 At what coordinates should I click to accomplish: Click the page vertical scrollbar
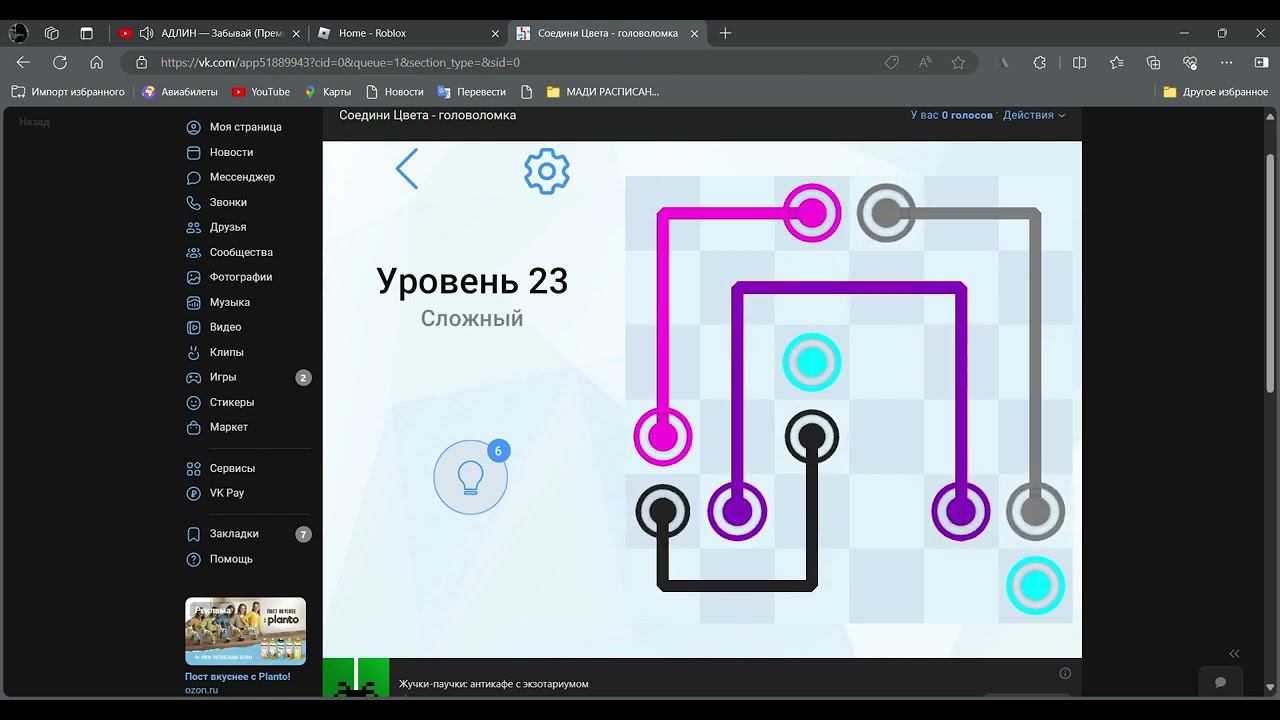tap(1271, 273)
